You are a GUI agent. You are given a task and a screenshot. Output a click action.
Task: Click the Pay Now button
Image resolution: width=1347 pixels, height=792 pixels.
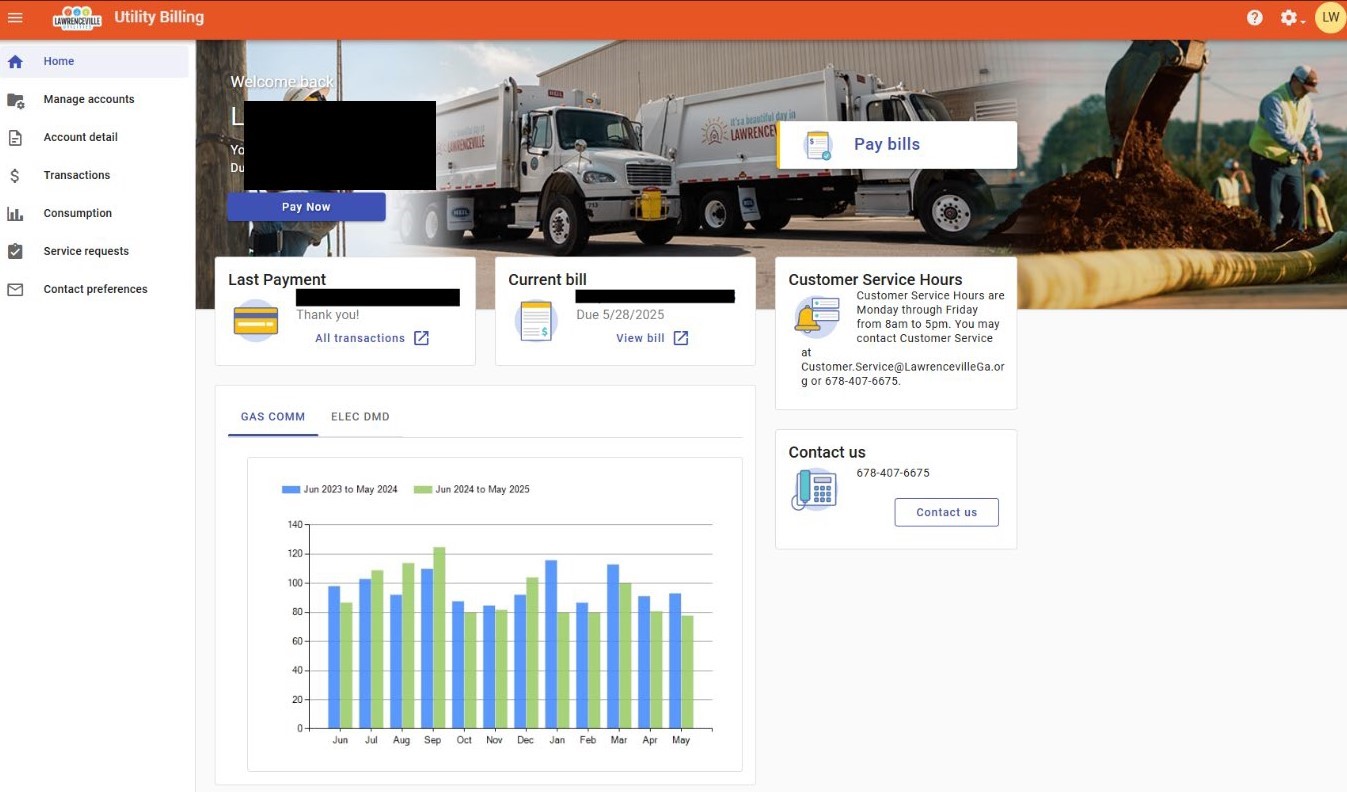pyautogui.click(x=306, y=206)
